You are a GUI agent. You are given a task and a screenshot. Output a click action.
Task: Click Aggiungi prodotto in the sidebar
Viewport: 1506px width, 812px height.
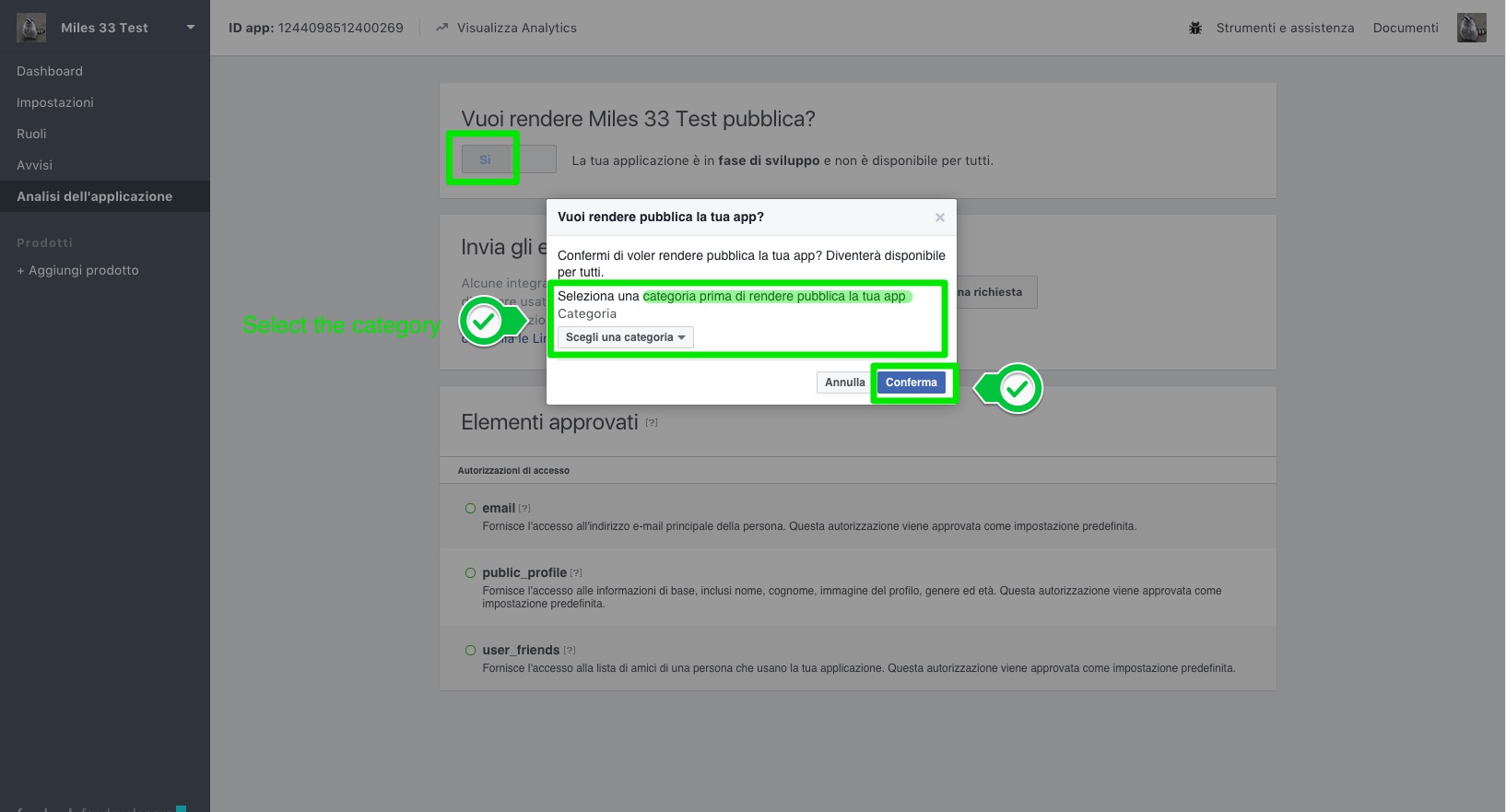coord(77,270)
